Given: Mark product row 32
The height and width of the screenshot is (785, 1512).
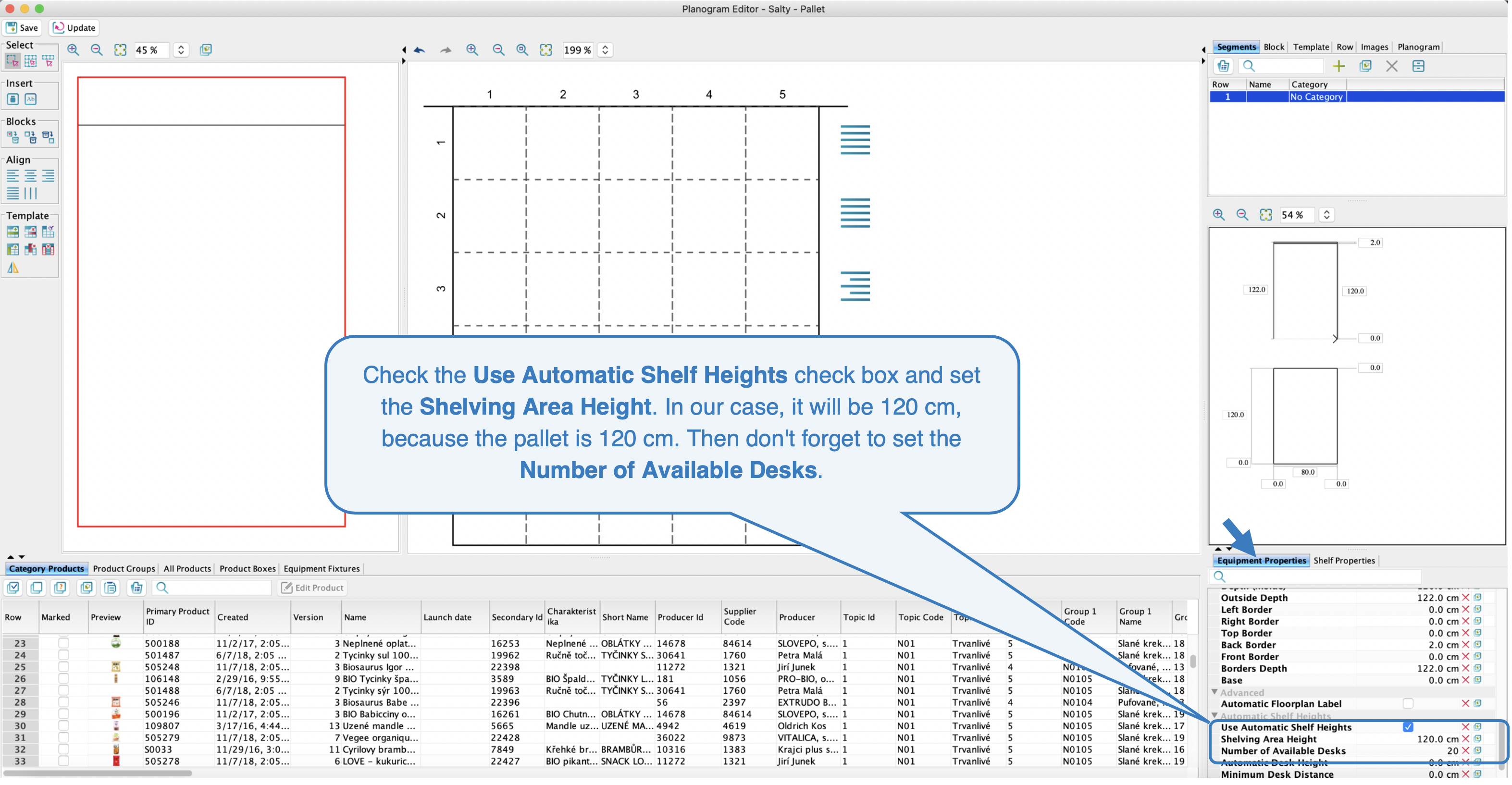Looking at the screenshot, I should [63, 749].
